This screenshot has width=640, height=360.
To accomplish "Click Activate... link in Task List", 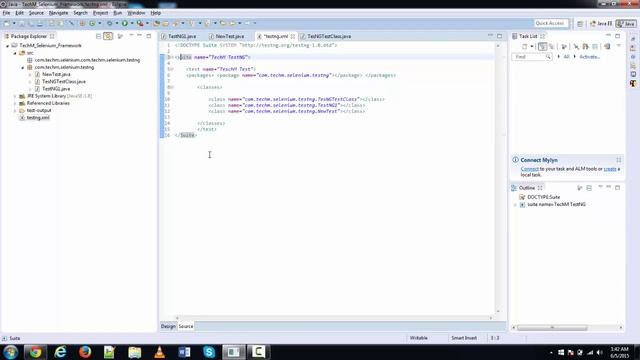I will tap(589, 57).
